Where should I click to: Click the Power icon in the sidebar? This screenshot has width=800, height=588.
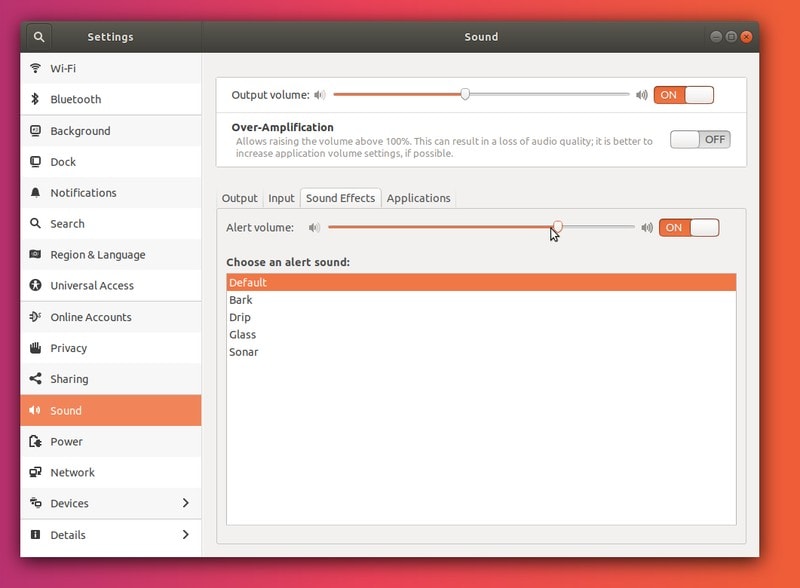[36, 441]
